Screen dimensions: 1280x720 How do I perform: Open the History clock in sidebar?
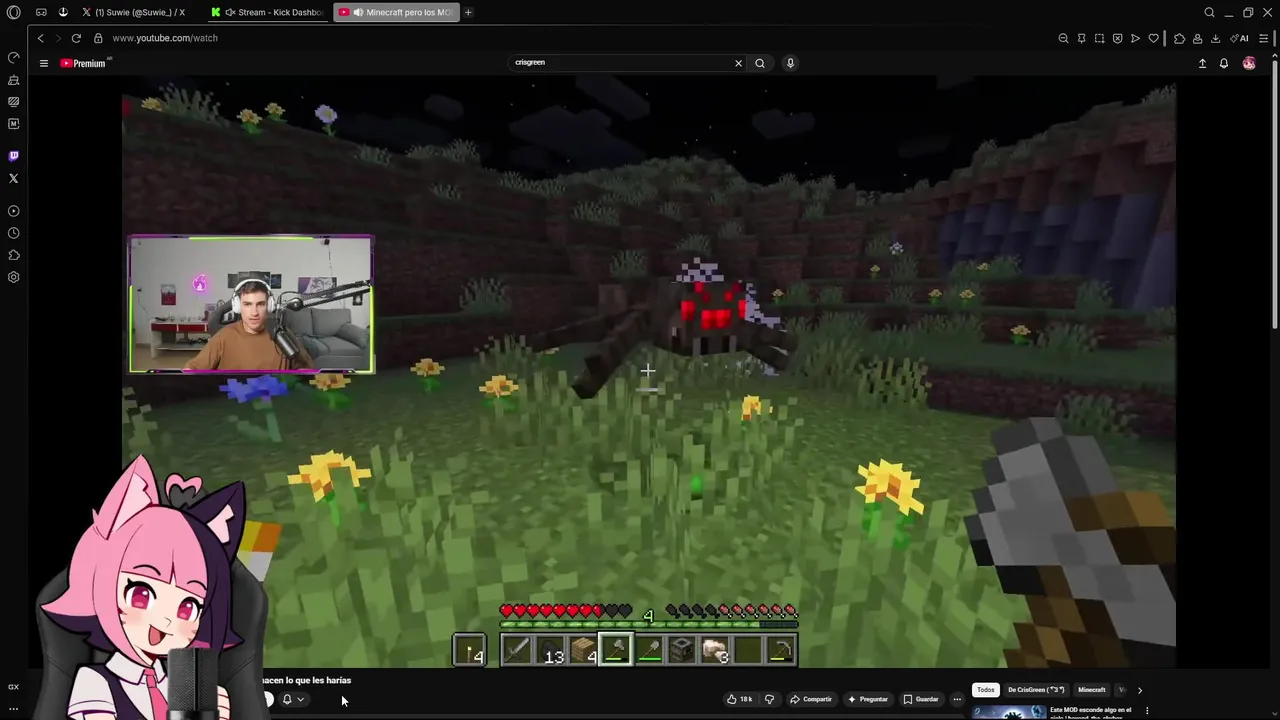click(13, 233)
